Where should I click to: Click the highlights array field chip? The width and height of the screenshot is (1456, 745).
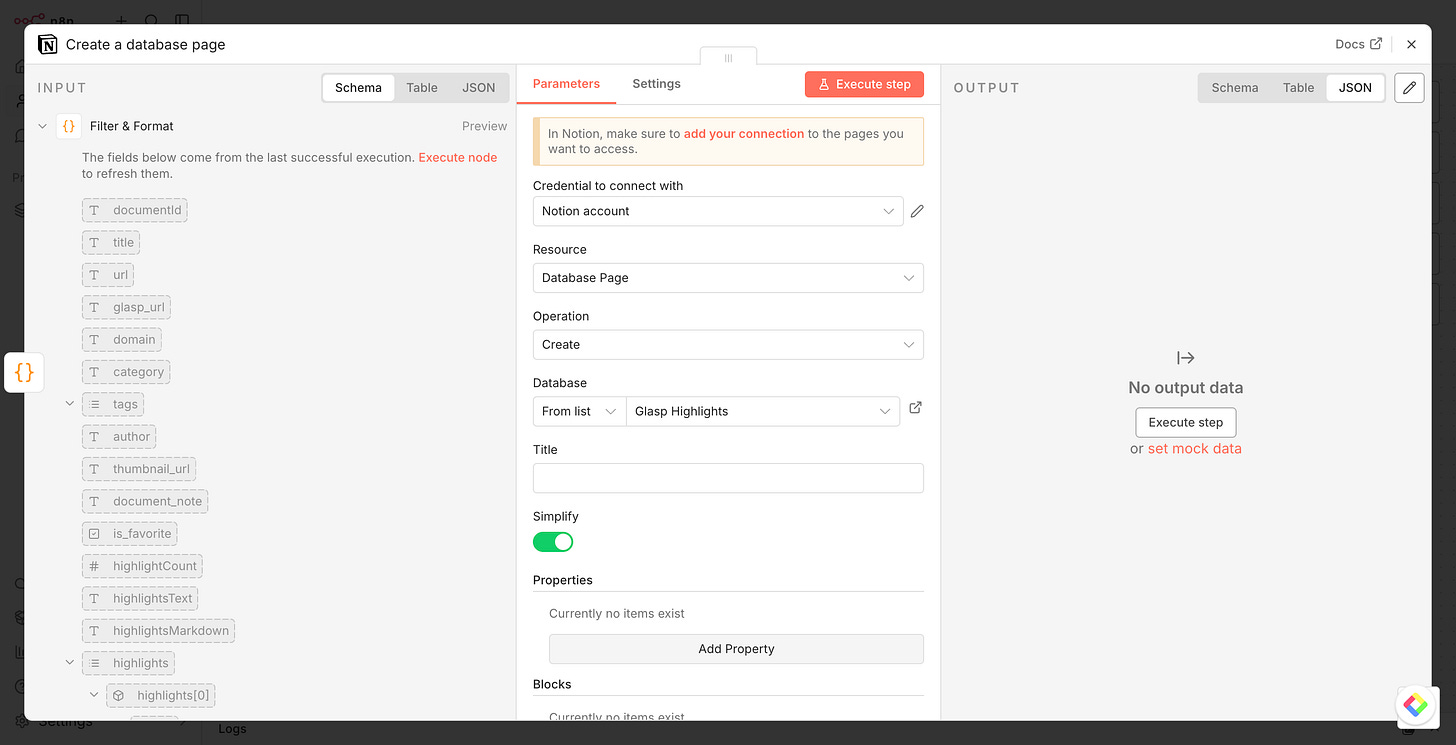coord(128,663)
